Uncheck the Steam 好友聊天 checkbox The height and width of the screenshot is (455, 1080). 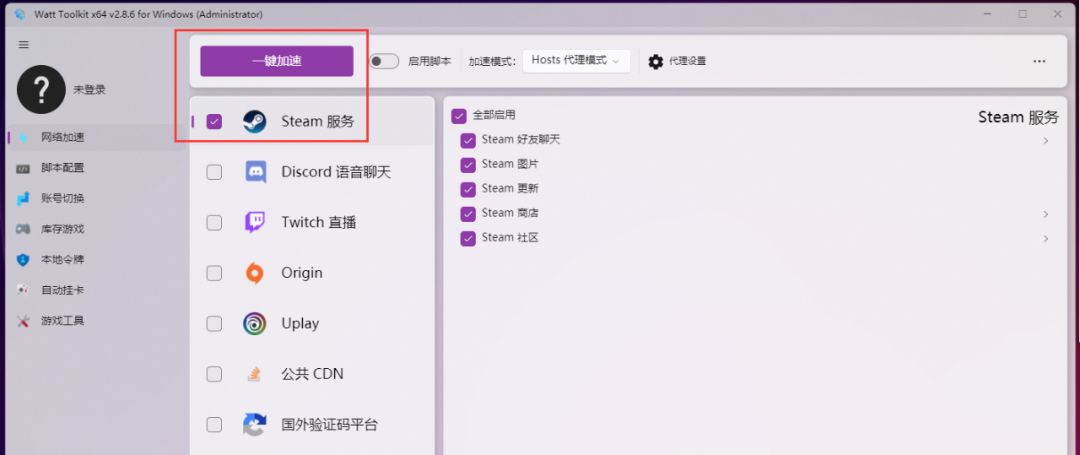pos(468,140)
